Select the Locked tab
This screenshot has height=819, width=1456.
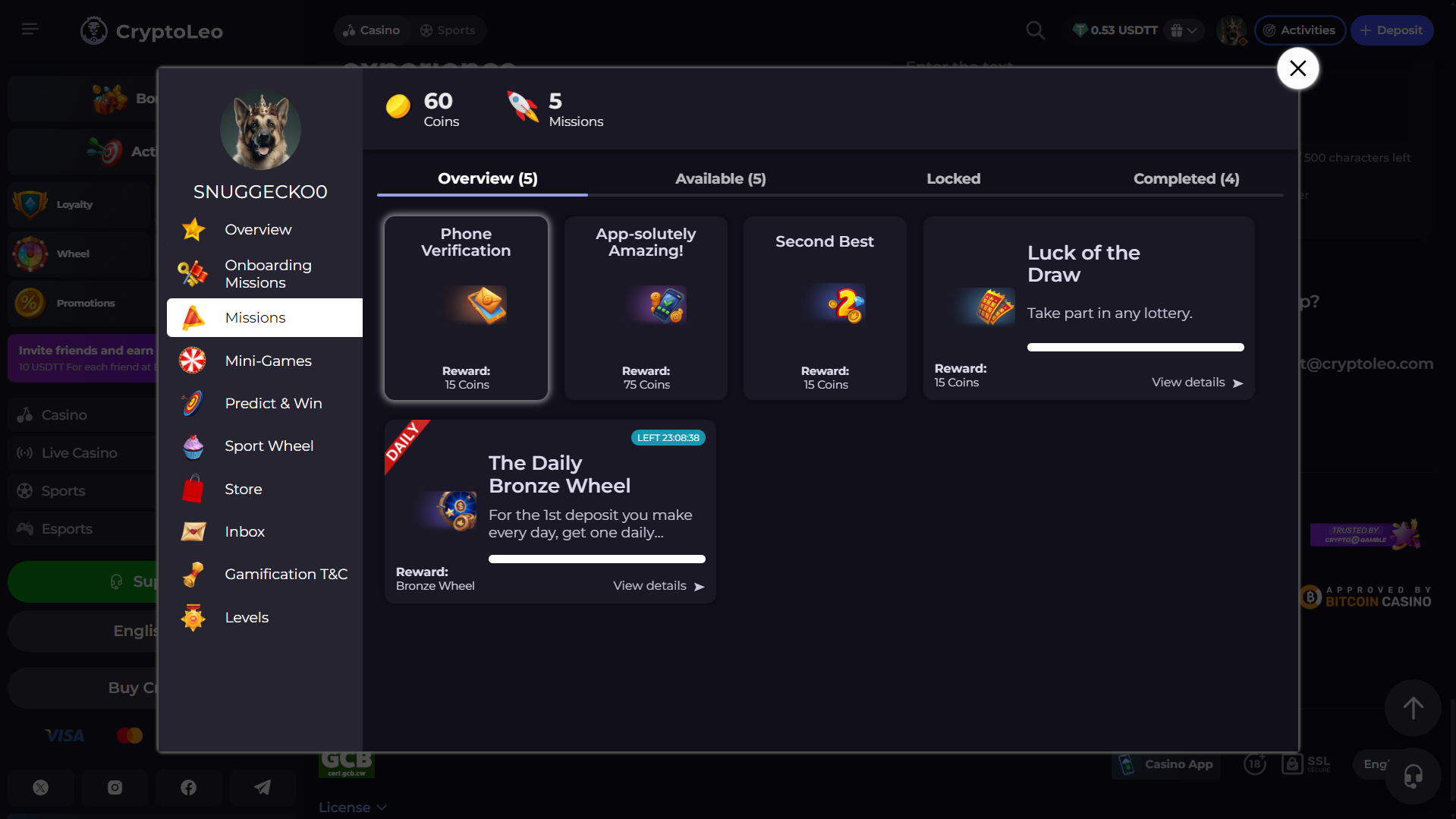(x=953, y=178)
